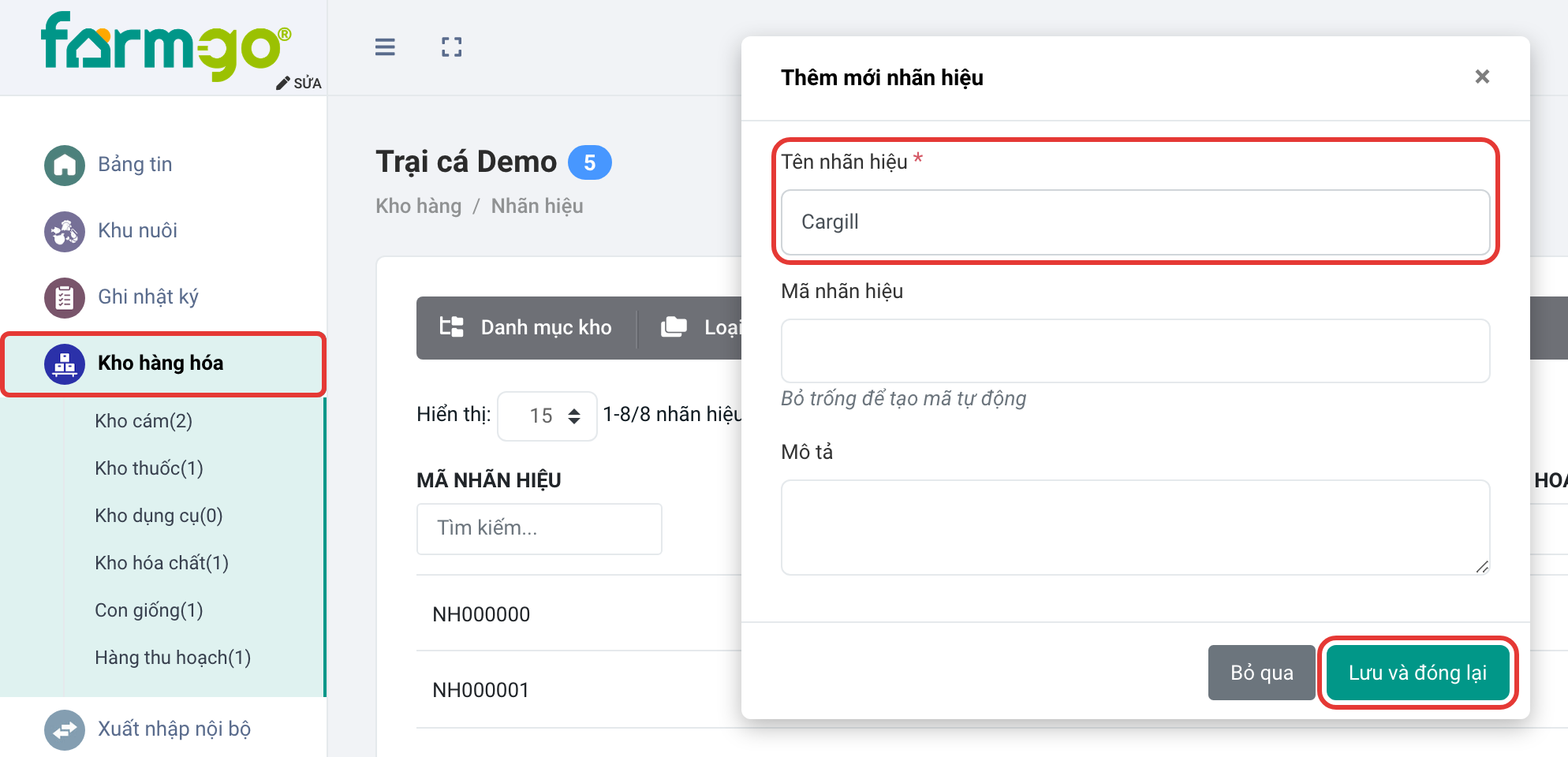Select the Danh mục kho tab

coord(526,327)
